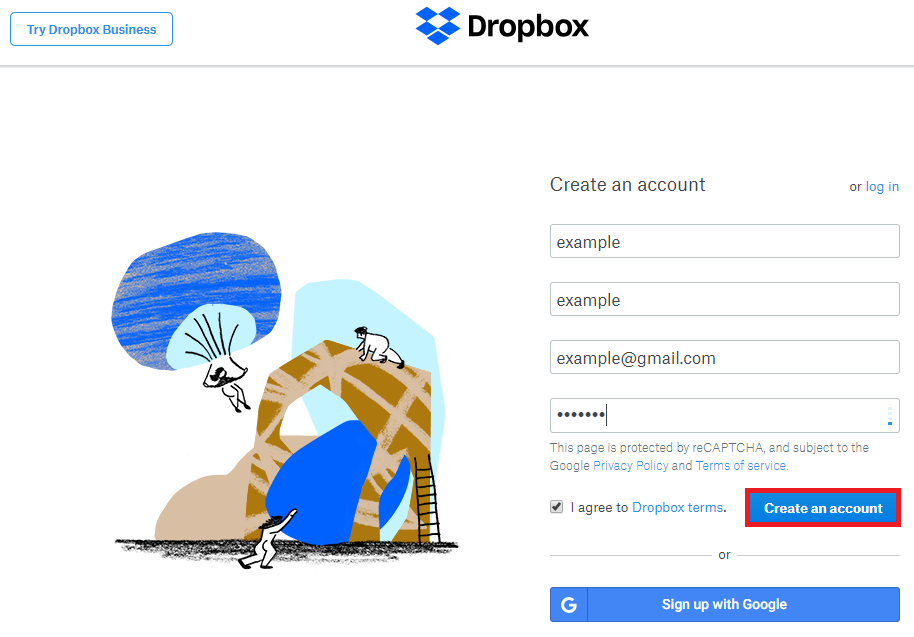This screenshot has height=637, width=914.
Task: Click Sign up with Google button
Action: (725, 604)
